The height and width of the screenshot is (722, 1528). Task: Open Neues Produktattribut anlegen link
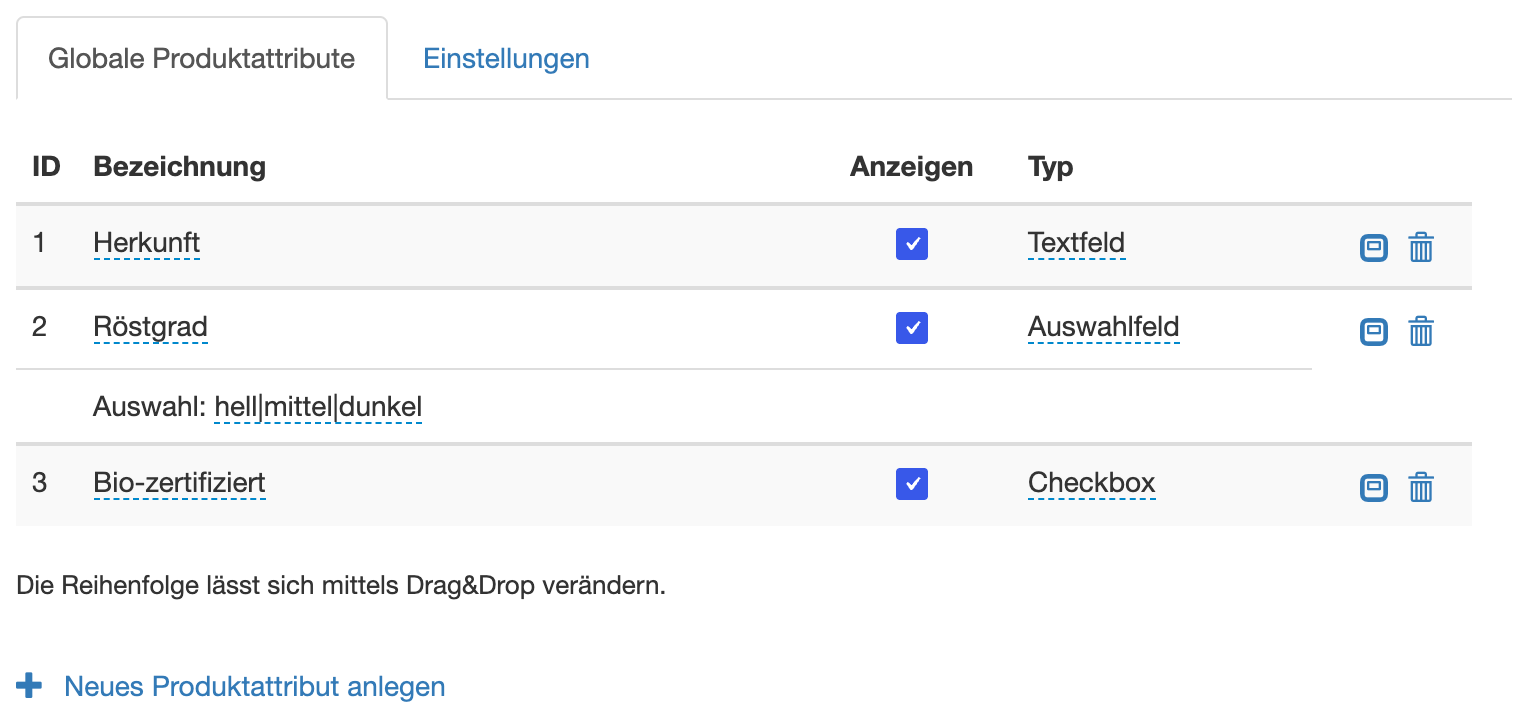pyautogui.click(x=255, y=687)
